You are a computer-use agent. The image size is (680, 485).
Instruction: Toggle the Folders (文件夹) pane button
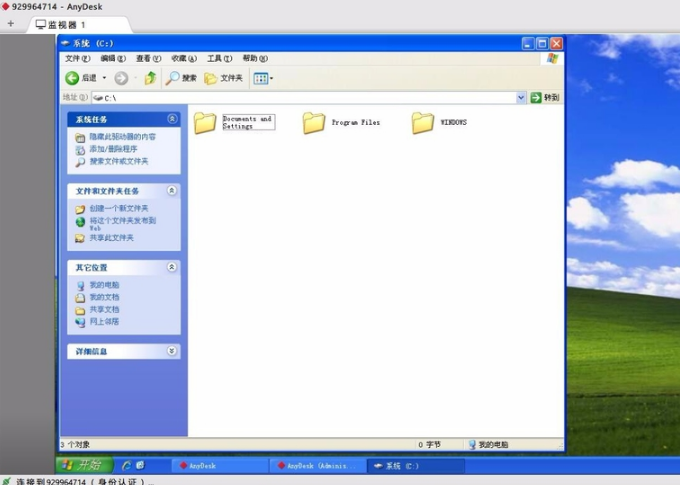pos(224,78)
